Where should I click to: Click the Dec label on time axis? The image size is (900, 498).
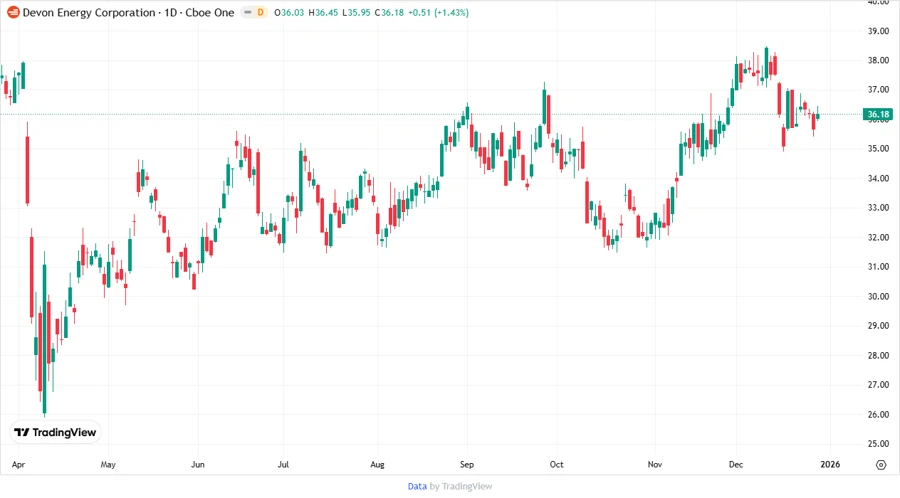736,465
